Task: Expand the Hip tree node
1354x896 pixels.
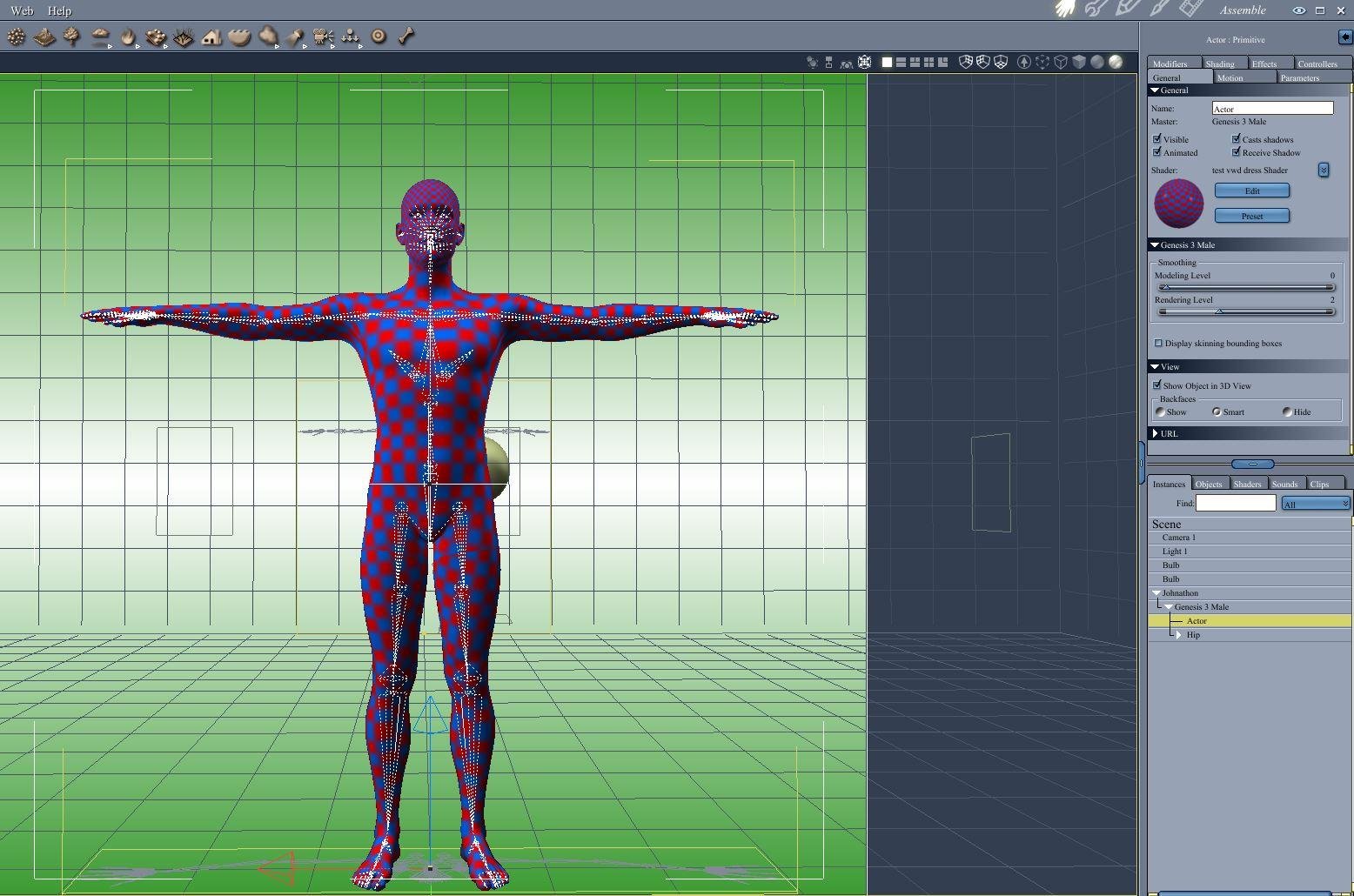Action: 1179,635
